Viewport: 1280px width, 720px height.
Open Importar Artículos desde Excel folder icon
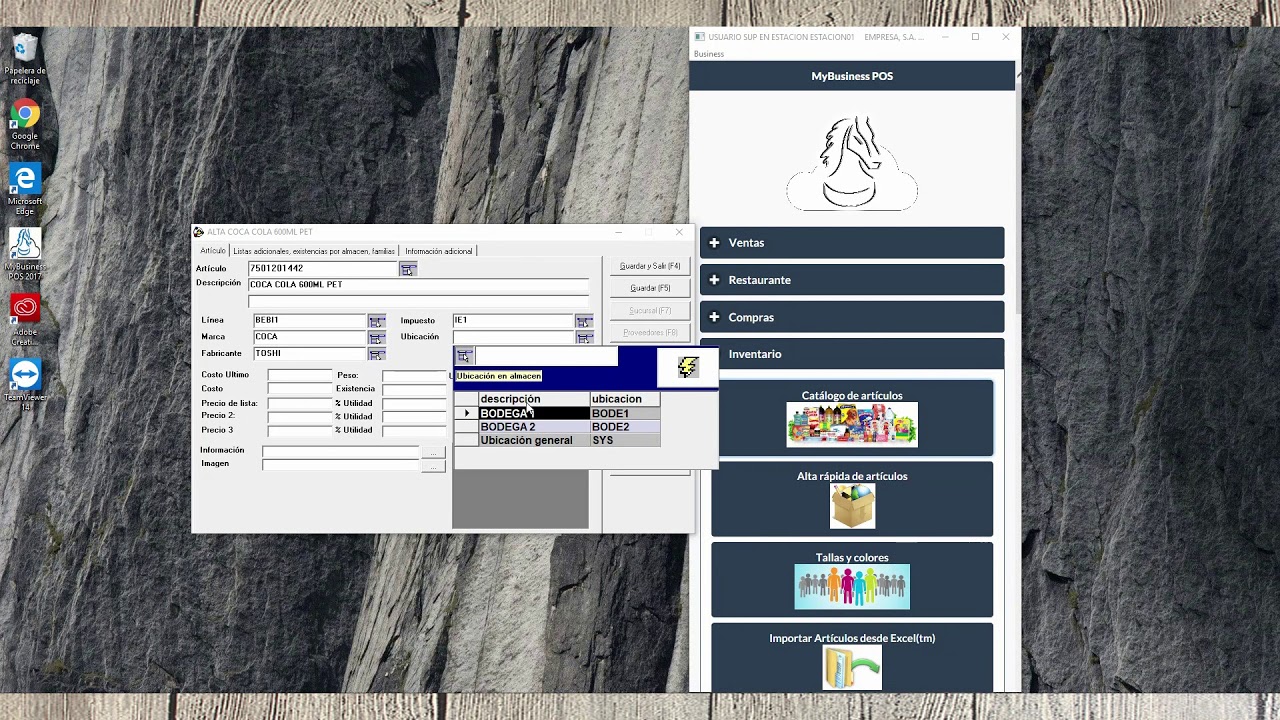pyautogui.click(x=852, y=667)
